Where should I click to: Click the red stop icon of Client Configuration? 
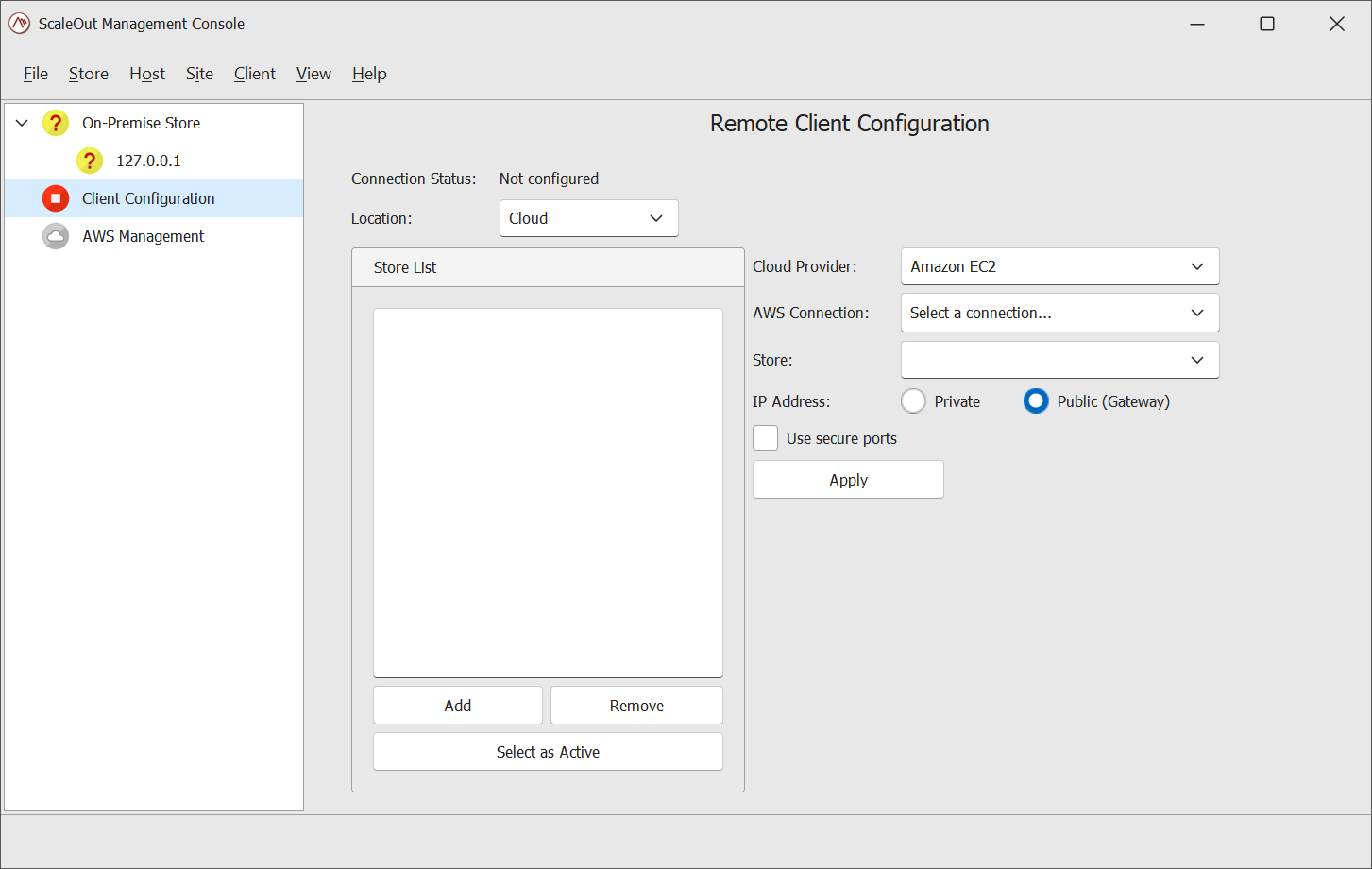[56, 198]
